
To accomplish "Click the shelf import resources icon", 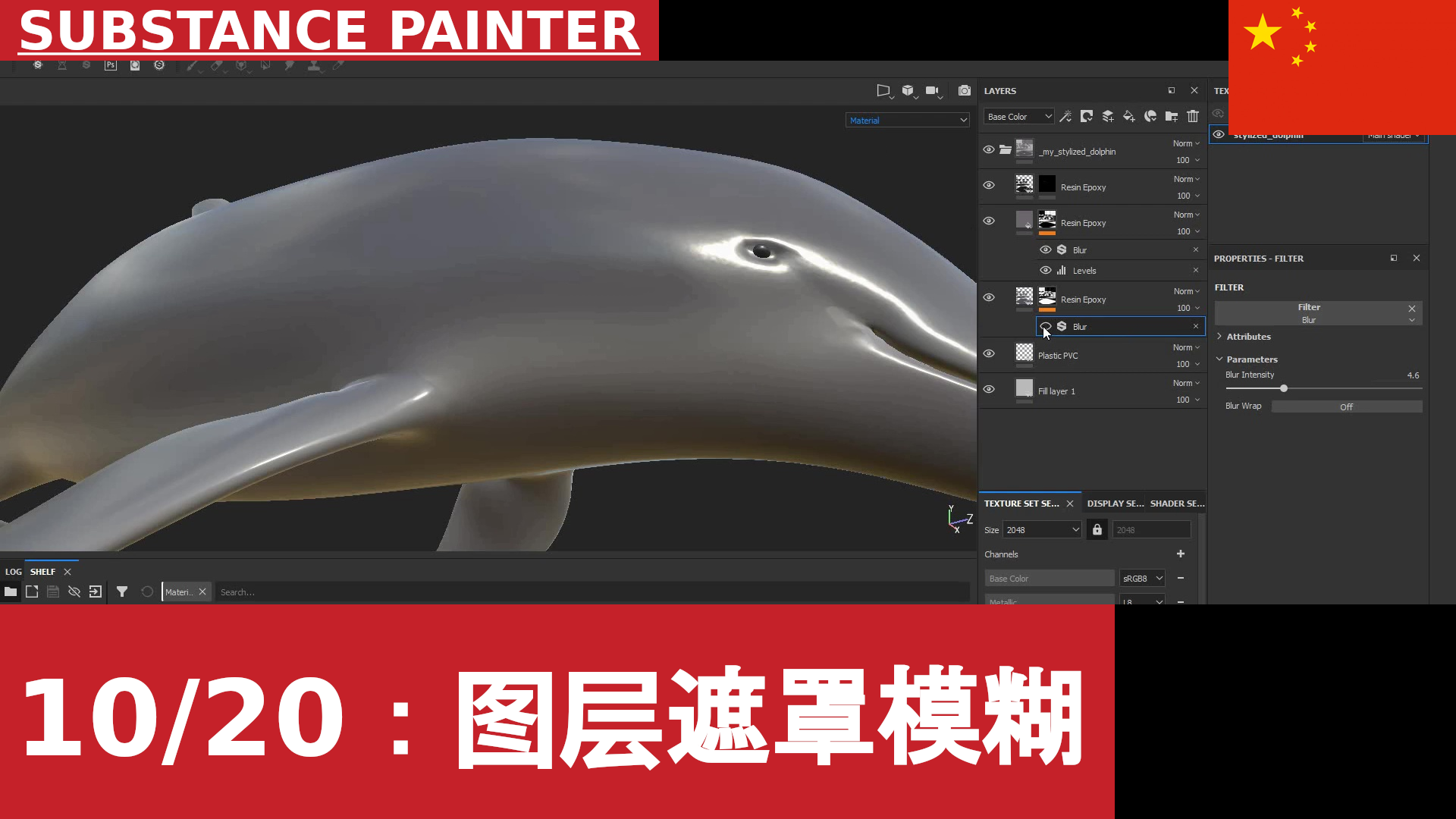I will tap(96, 591).
